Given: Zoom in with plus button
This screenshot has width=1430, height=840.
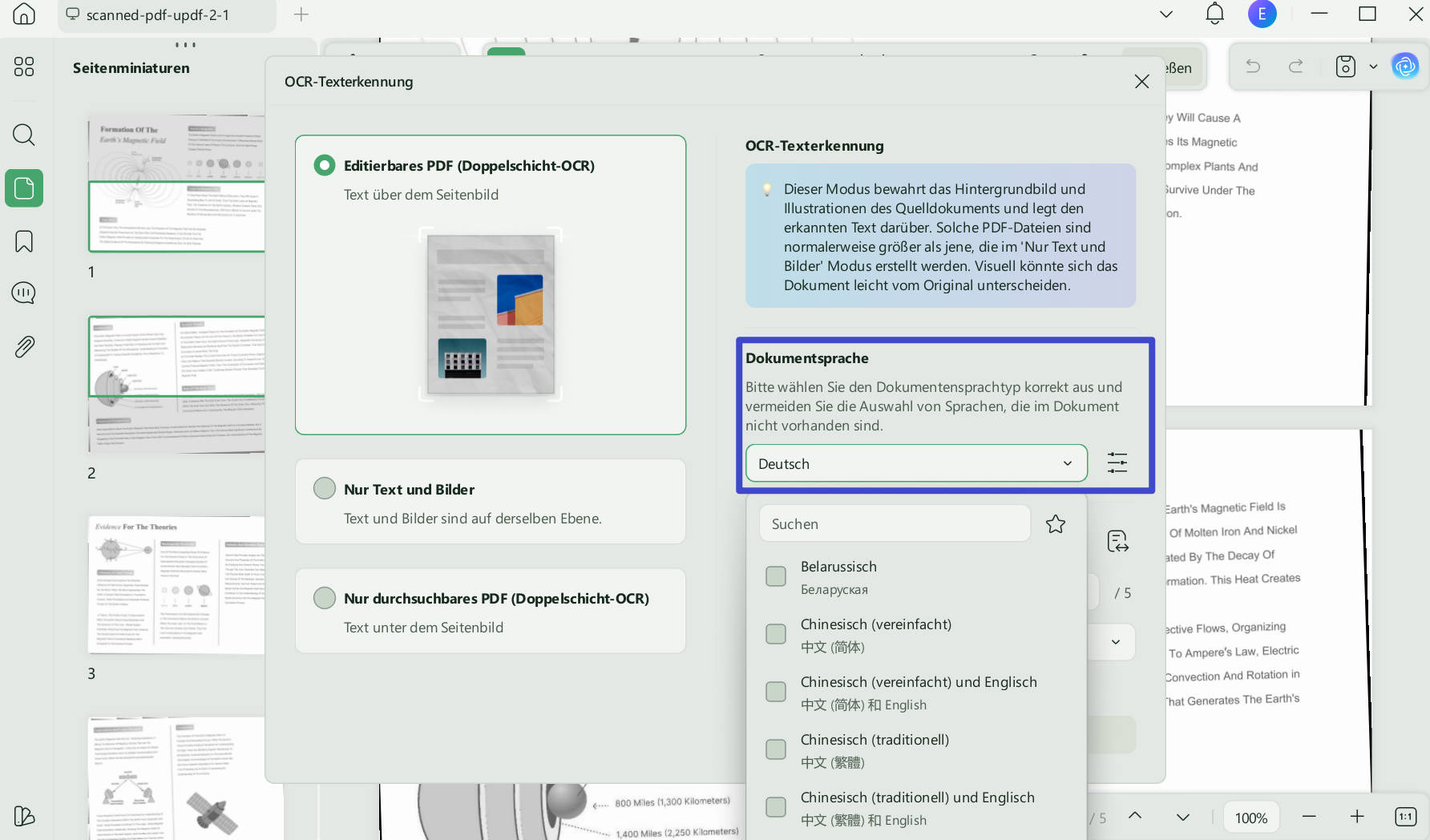Looking at the screenshot, I should click(1357, 817).
